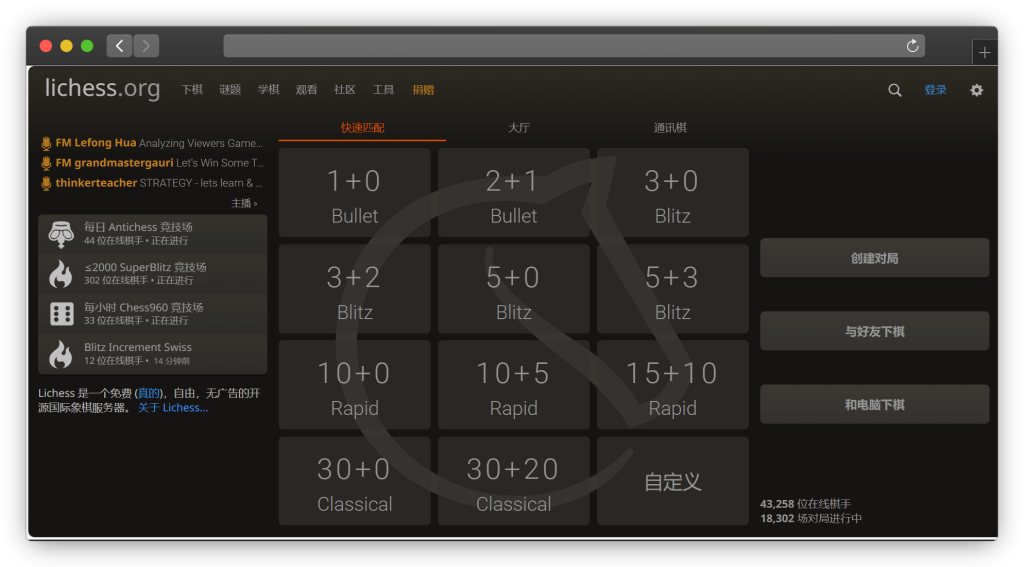Click the search magnifier icon
1024x567 pixels.
(x=894, y=90)
